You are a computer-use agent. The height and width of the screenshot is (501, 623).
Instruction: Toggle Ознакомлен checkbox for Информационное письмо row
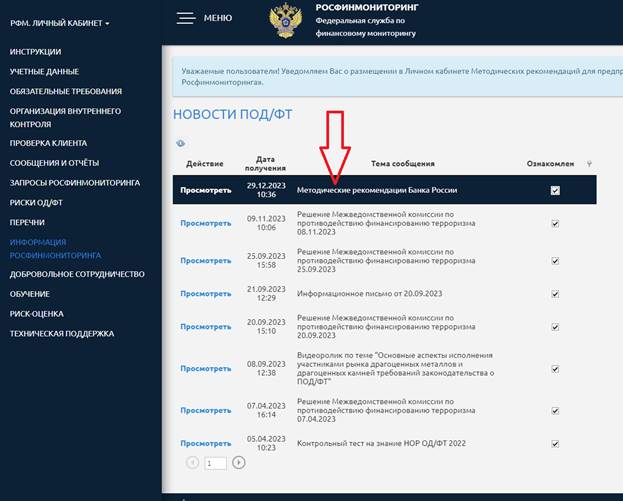pyautogui.click(x=555, y=294)
